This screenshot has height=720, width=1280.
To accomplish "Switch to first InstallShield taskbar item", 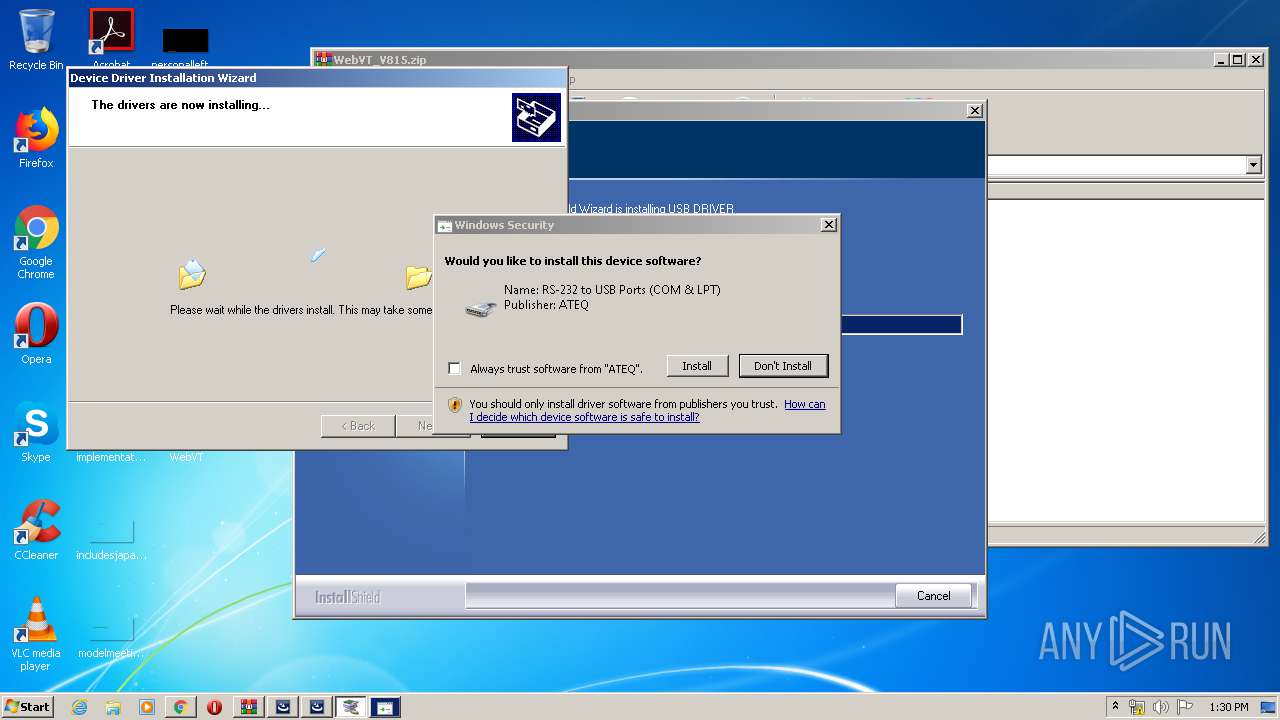I will click(x=283, y=707).
